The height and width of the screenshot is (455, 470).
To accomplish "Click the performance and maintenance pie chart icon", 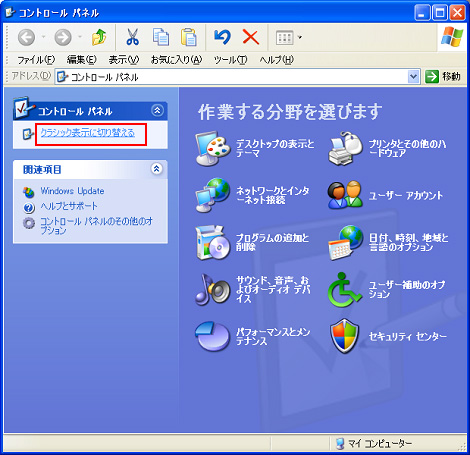I will pos(213,336).
